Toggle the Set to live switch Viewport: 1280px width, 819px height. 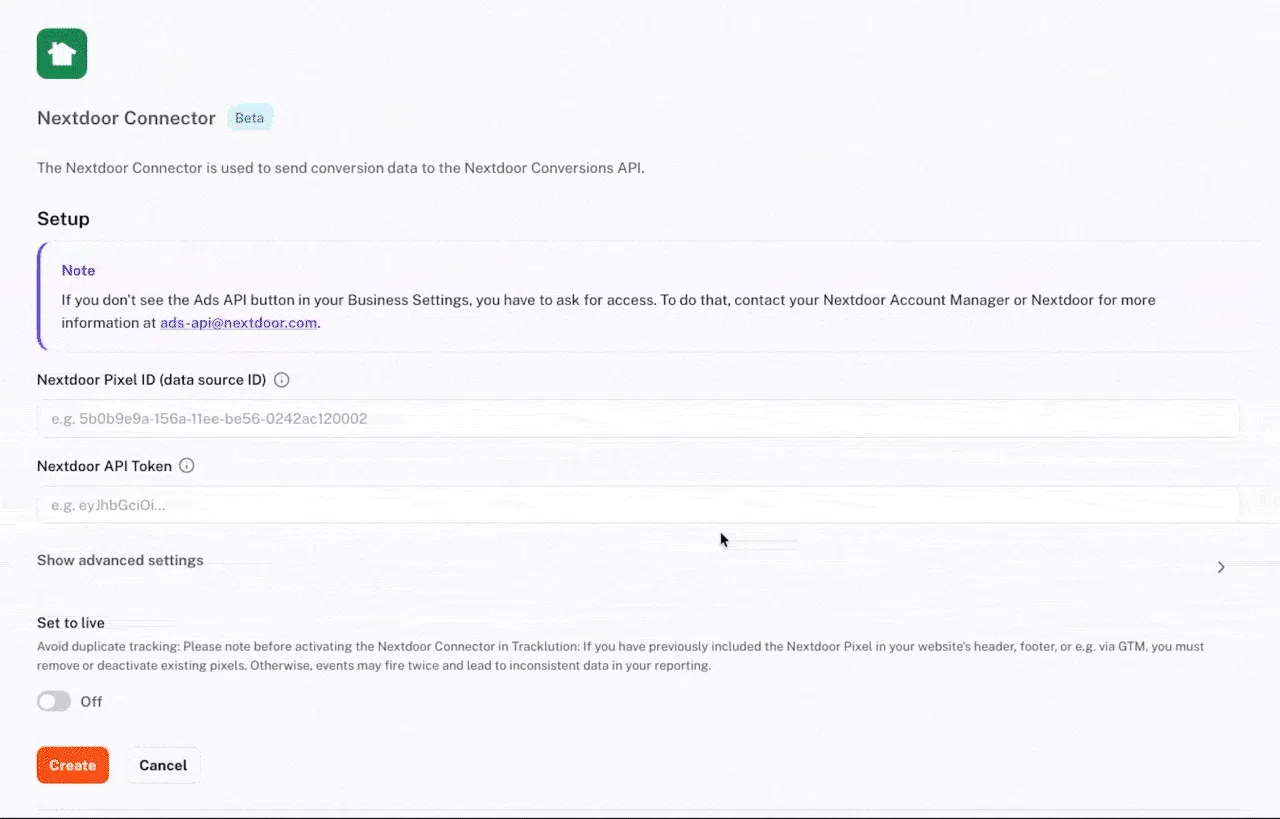pos(54,702)
